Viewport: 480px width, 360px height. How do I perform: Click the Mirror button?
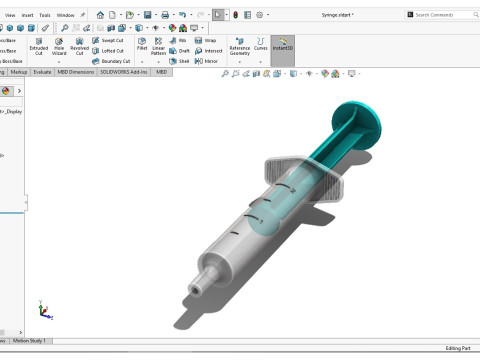206,61
